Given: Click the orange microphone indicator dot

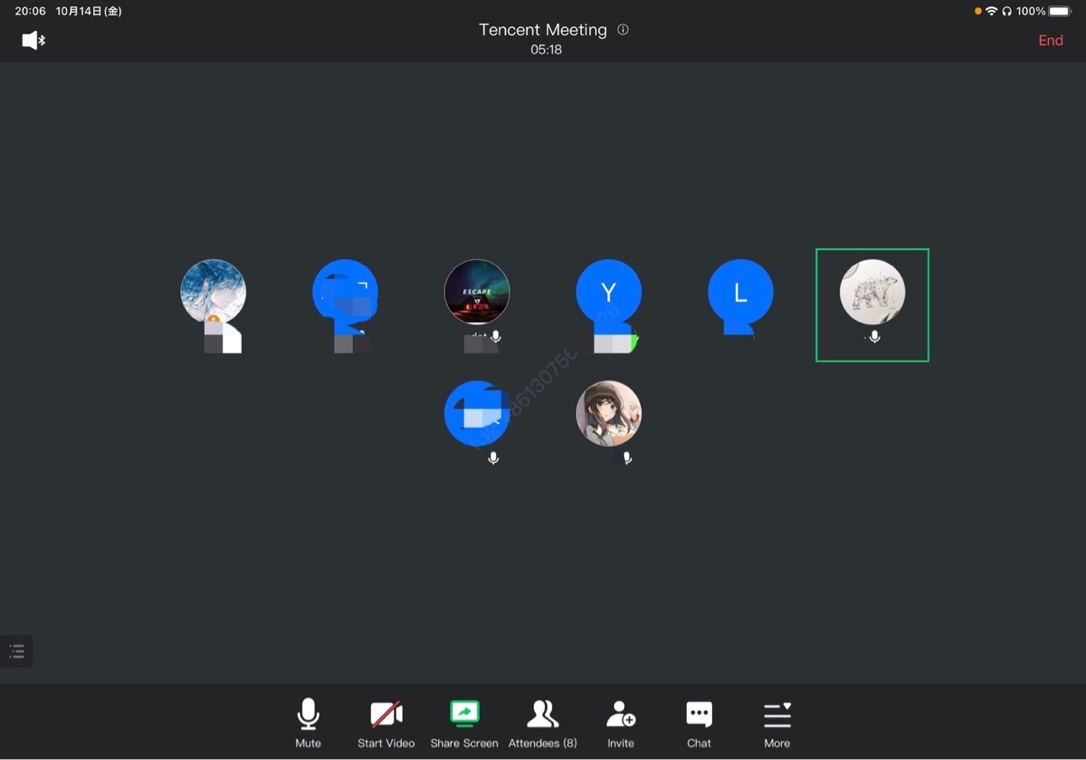Looking at the screenshot, I should click(x=978, y=11).
